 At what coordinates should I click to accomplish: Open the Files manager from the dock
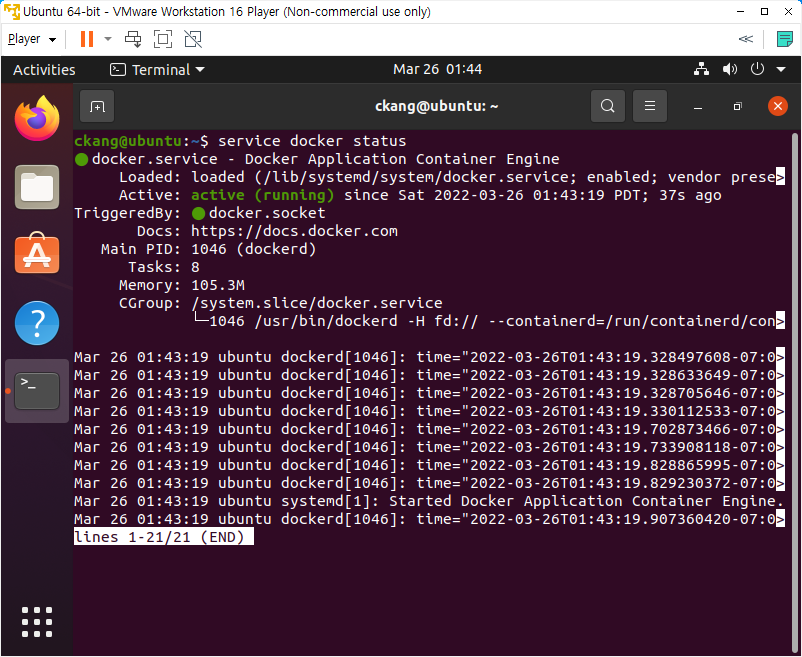coord(37,187)
